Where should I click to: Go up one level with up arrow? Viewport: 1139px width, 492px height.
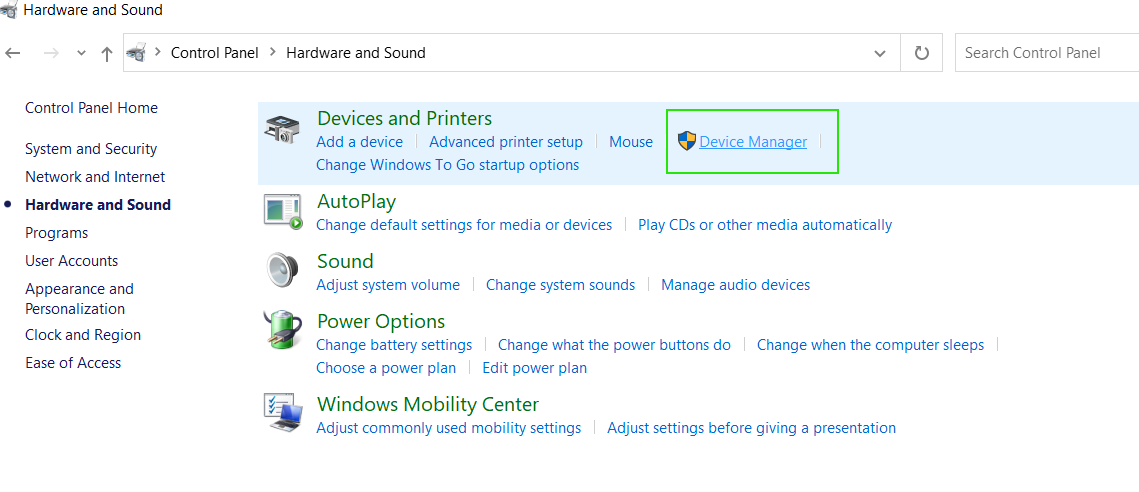point(107,53)
